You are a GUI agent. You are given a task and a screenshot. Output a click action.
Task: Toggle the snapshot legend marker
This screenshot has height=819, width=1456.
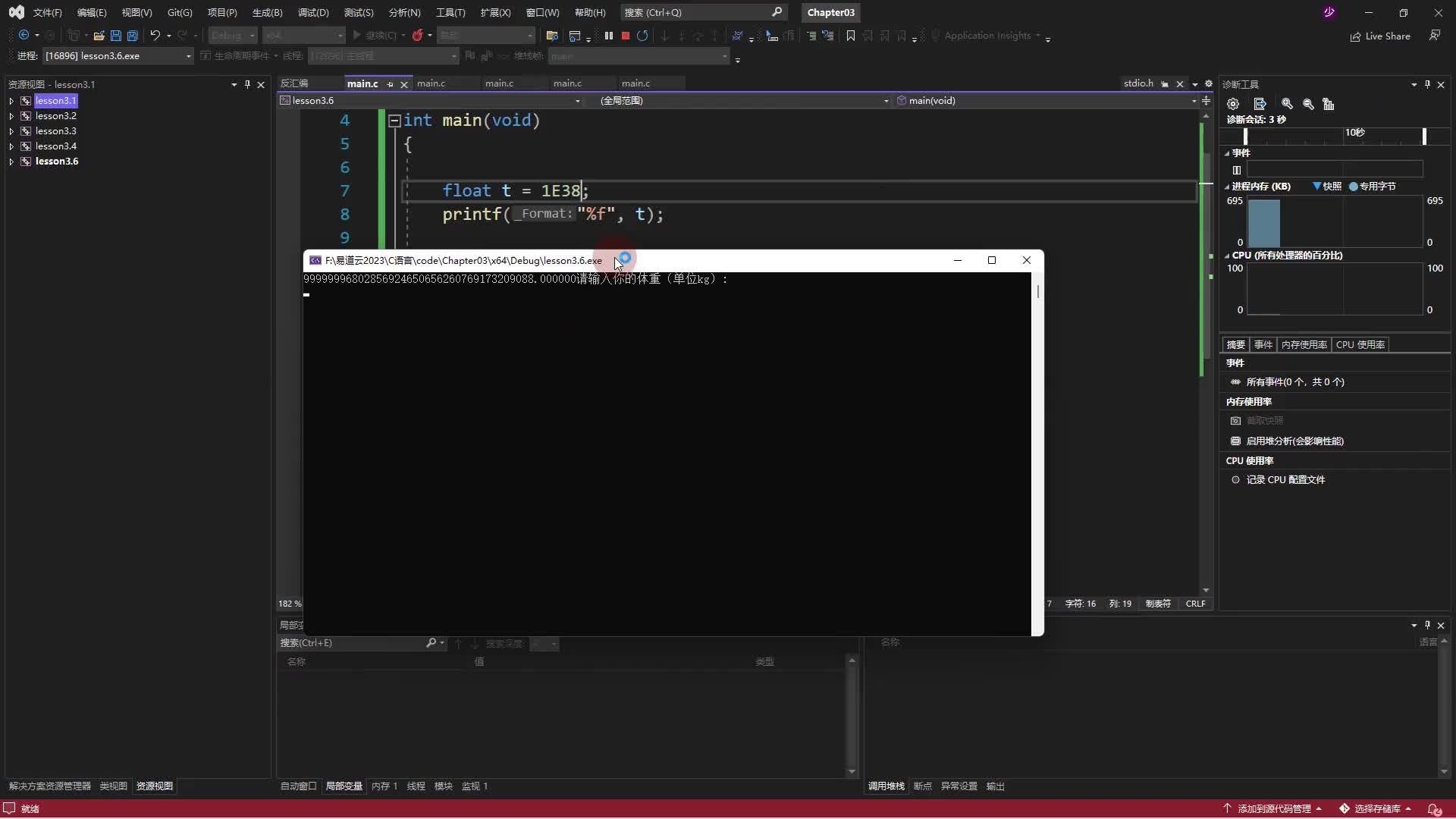click(1316, 186)
